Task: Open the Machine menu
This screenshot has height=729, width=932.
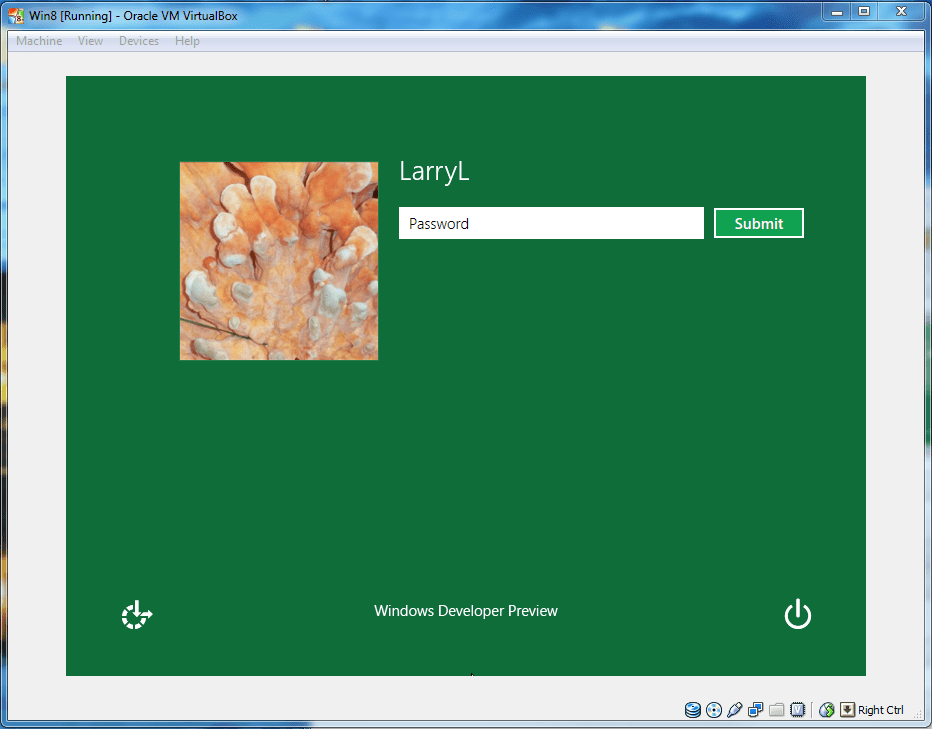Action: [x=39, y=40]
